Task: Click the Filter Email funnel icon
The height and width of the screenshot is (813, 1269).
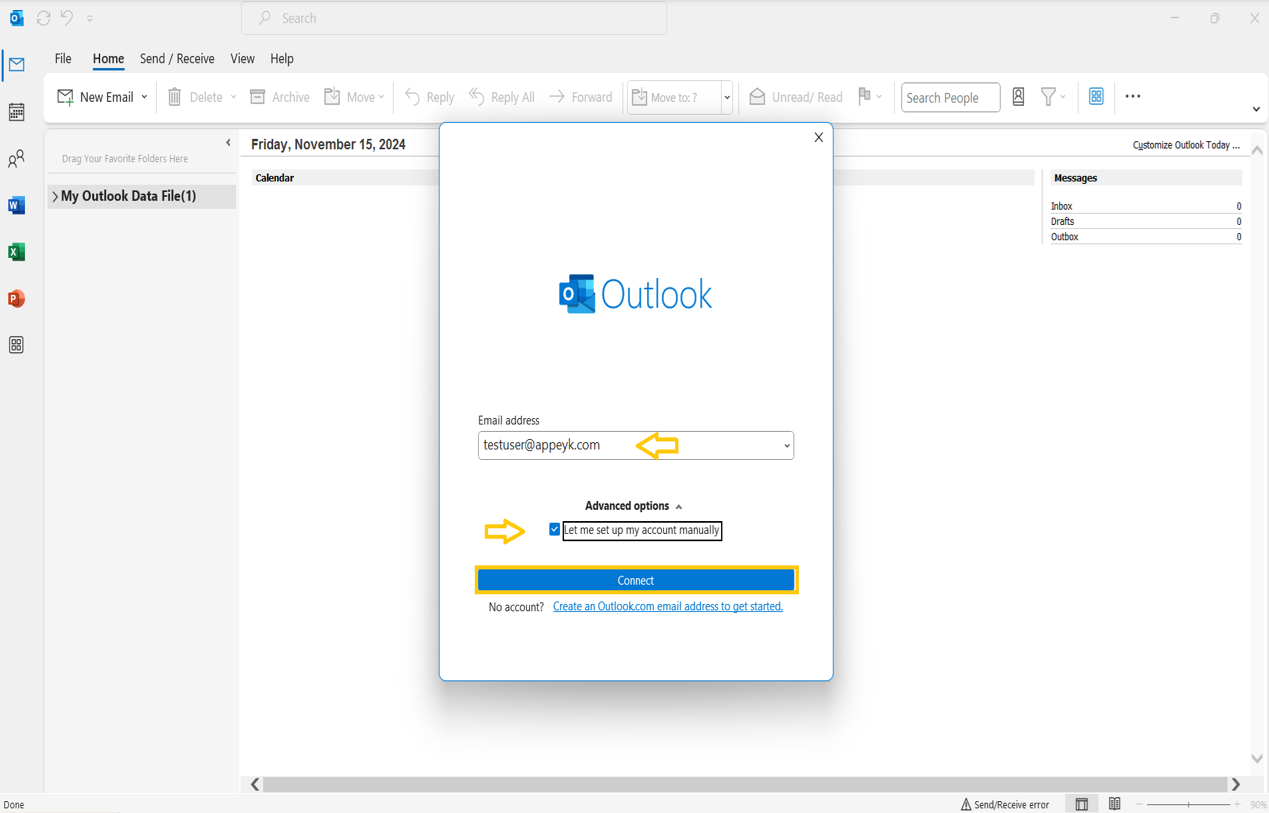Action: 1048,97
